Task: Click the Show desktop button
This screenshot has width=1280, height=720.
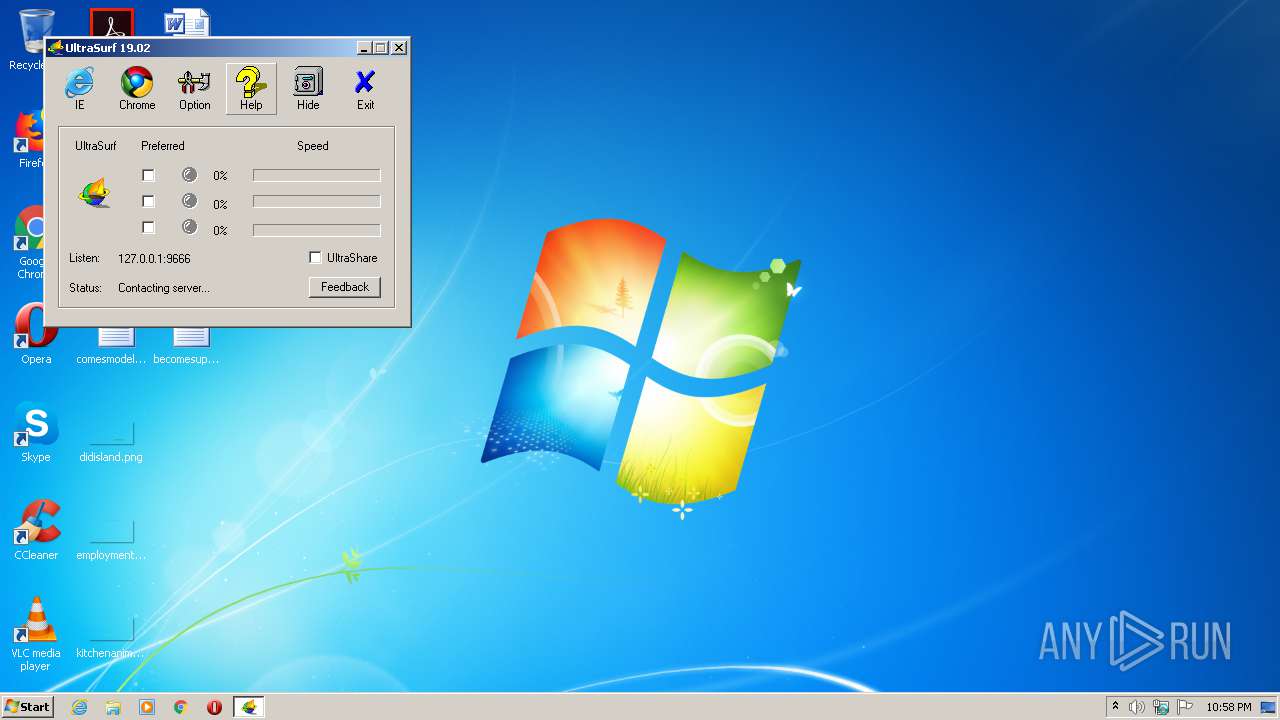Action: tap(1269, 707)
